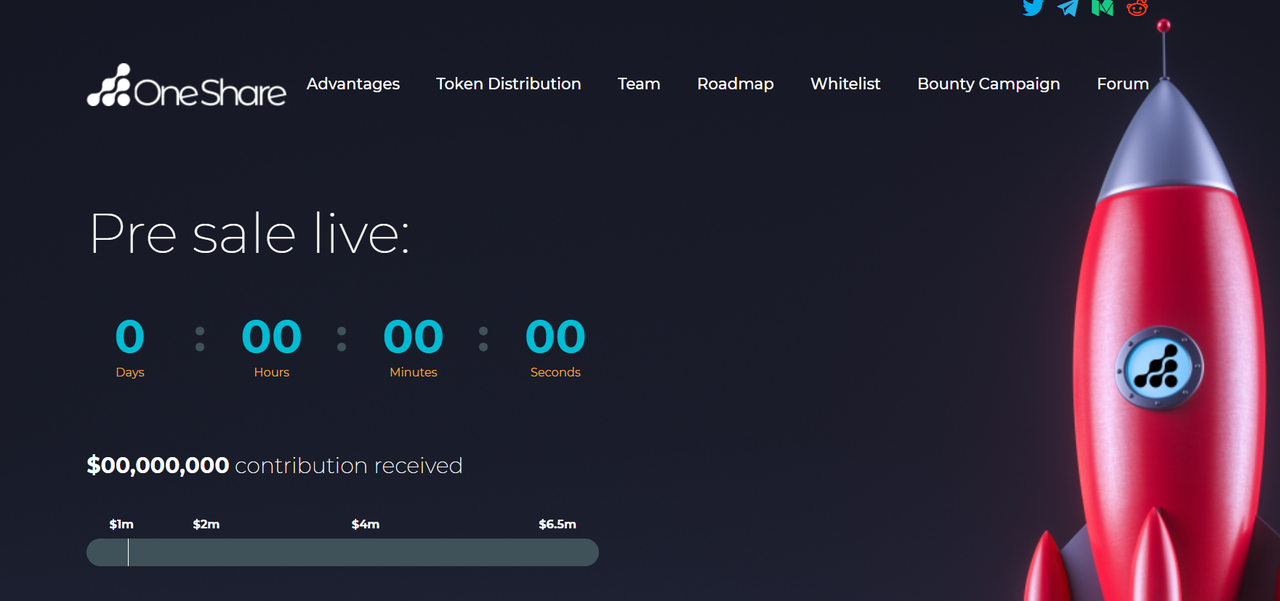
Task: Click the rocket's porthole logo emblem
Action: [x=1160, y=368]
